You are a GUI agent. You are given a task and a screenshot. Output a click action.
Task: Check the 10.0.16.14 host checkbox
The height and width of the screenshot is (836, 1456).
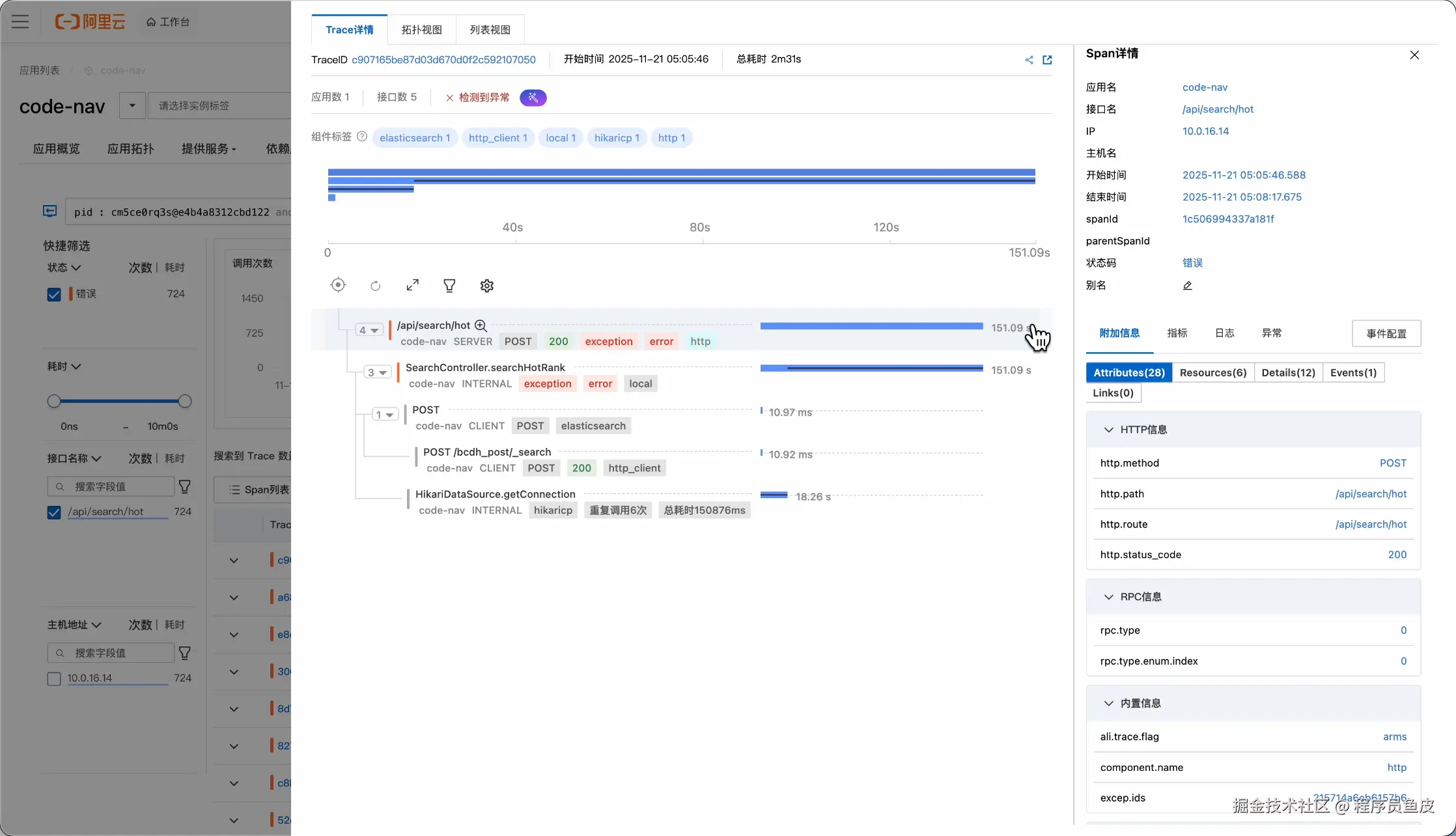click(x=54, y=678)
